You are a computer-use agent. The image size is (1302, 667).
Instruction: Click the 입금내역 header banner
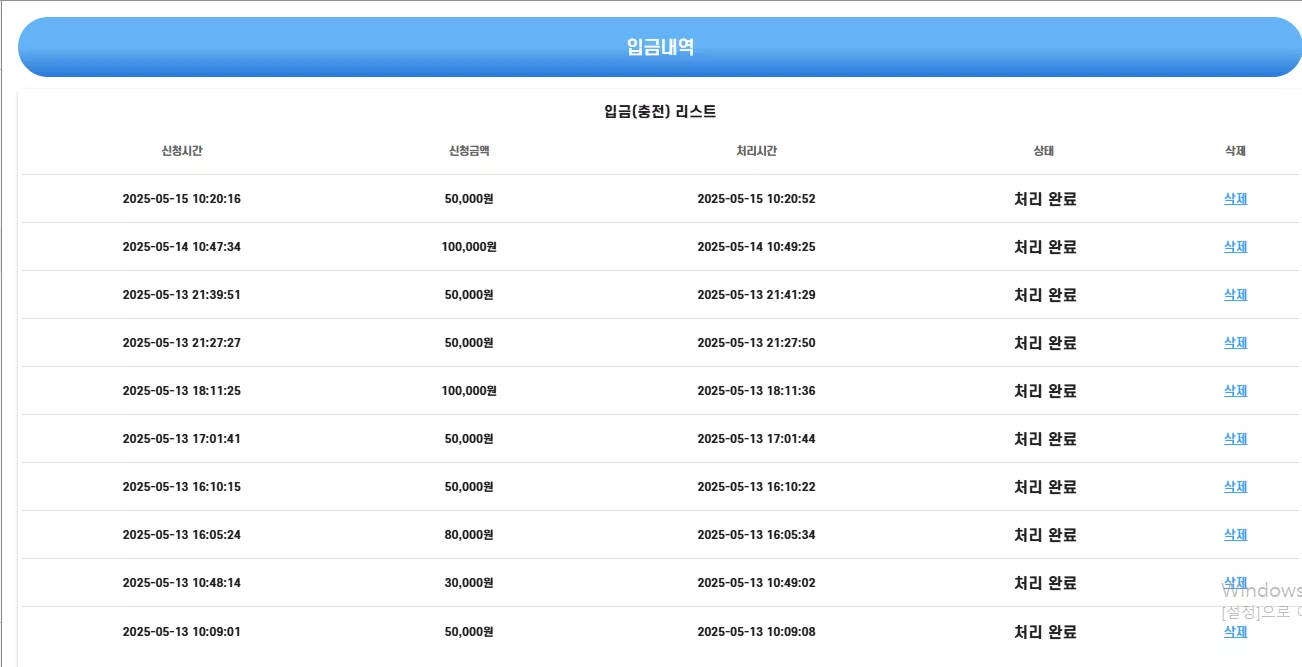click(x=660, y=47)
